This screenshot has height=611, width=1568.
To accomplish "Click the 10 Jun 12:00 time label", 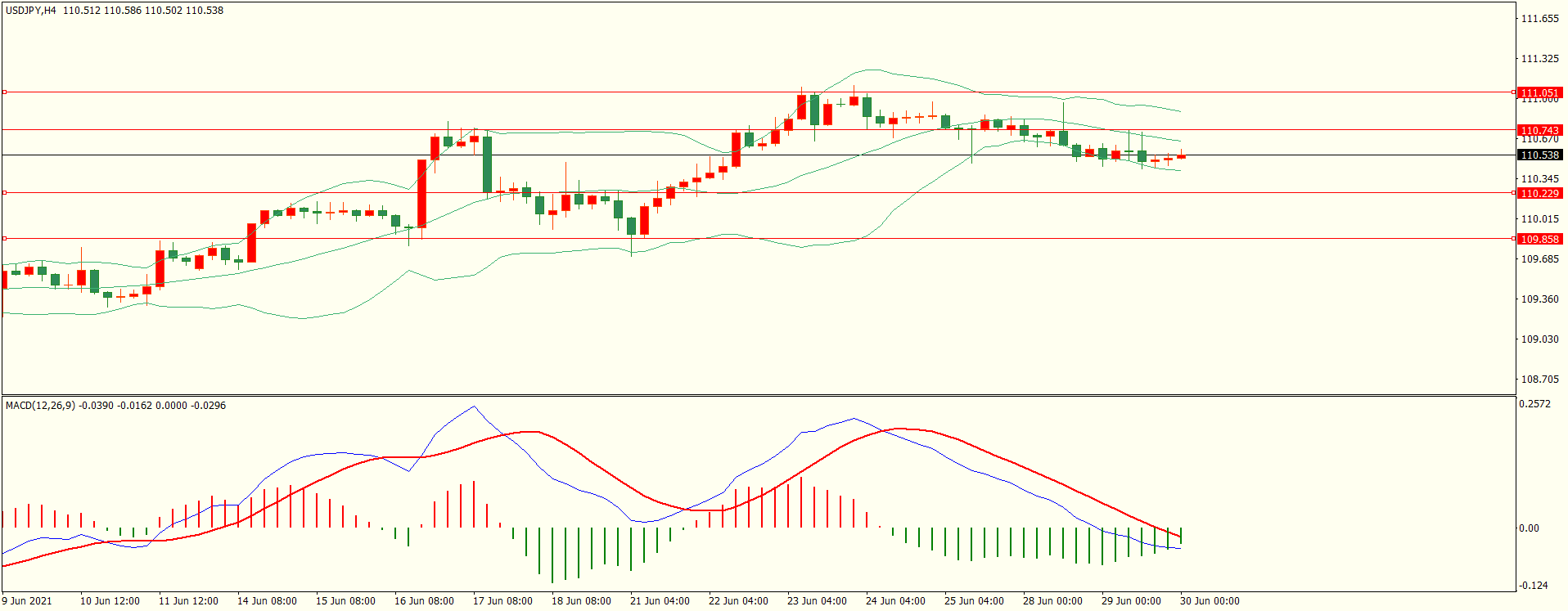I will 110,601.
